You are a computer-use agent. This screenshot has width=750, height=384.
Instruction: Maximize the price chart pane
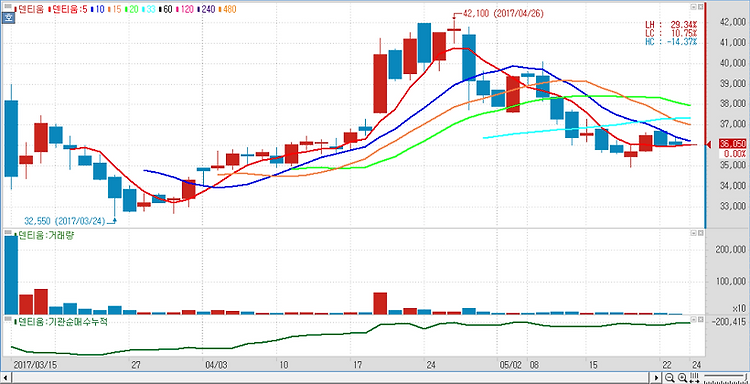[700, 7]
